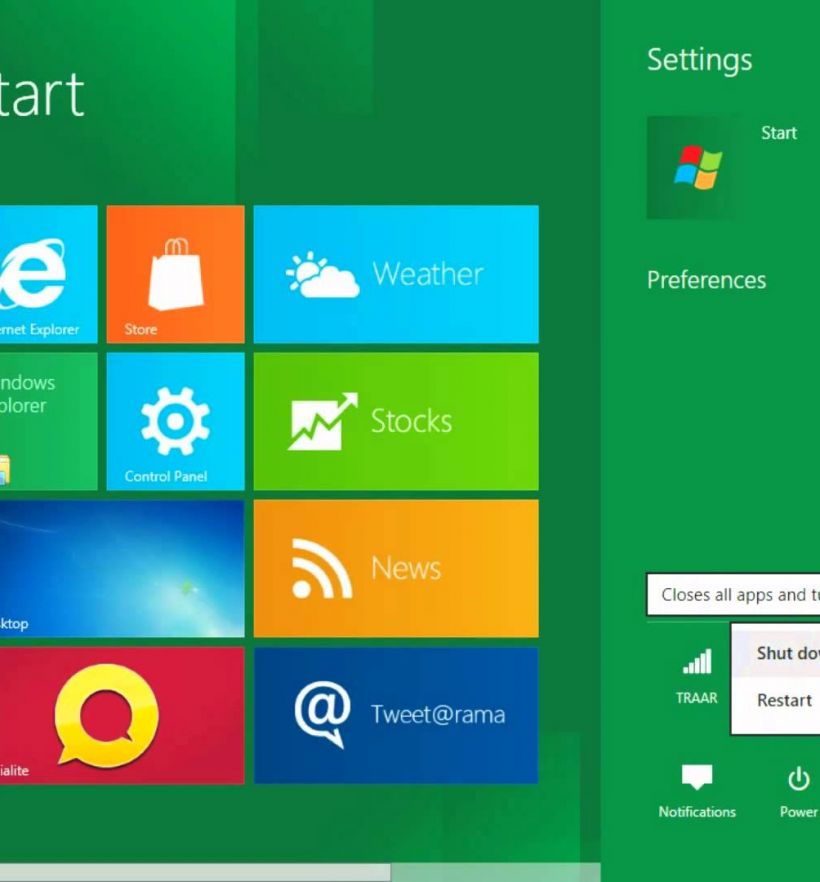Click the scrollbar track right of thumb
Screen dimensions: 820x882
495,872
